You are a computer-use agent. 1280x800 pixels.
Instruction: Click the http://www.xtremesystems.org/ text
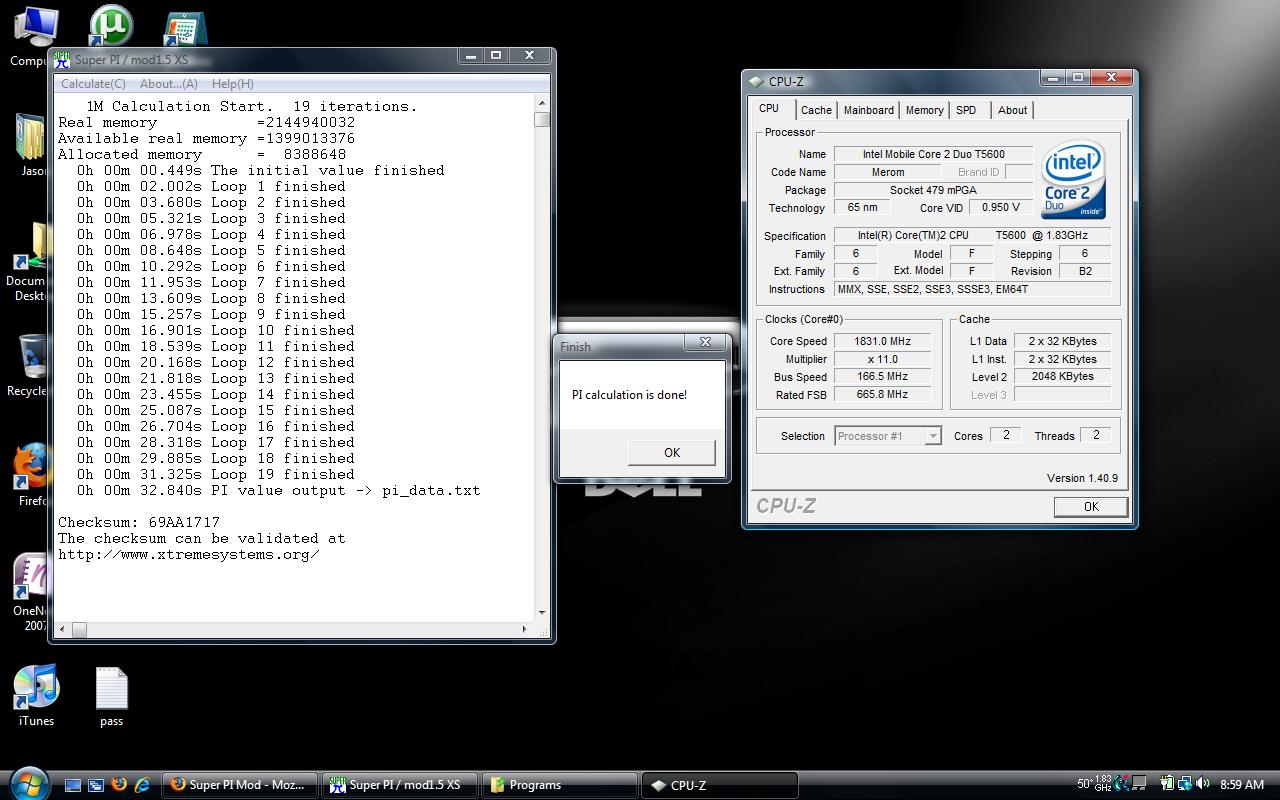(x=189, y=554)
